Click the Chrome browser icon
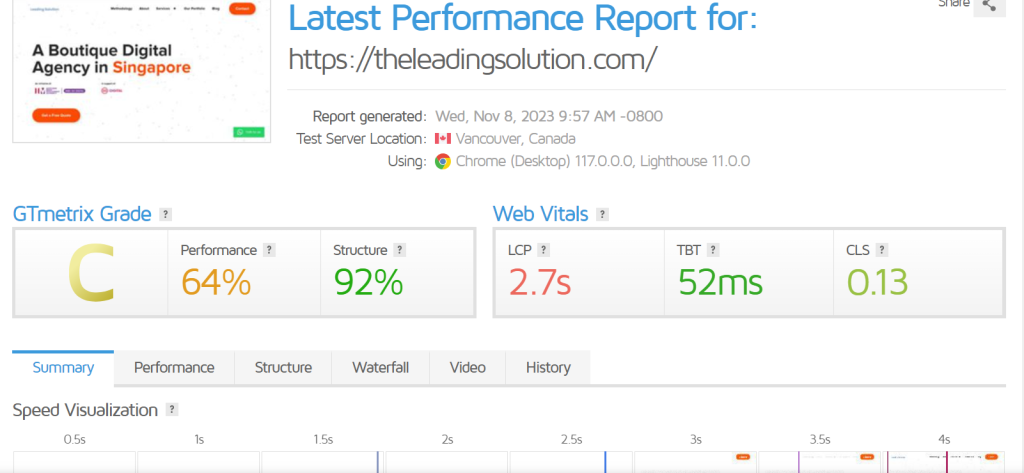Screen dimensions: 1024x473 click(443, 161)
